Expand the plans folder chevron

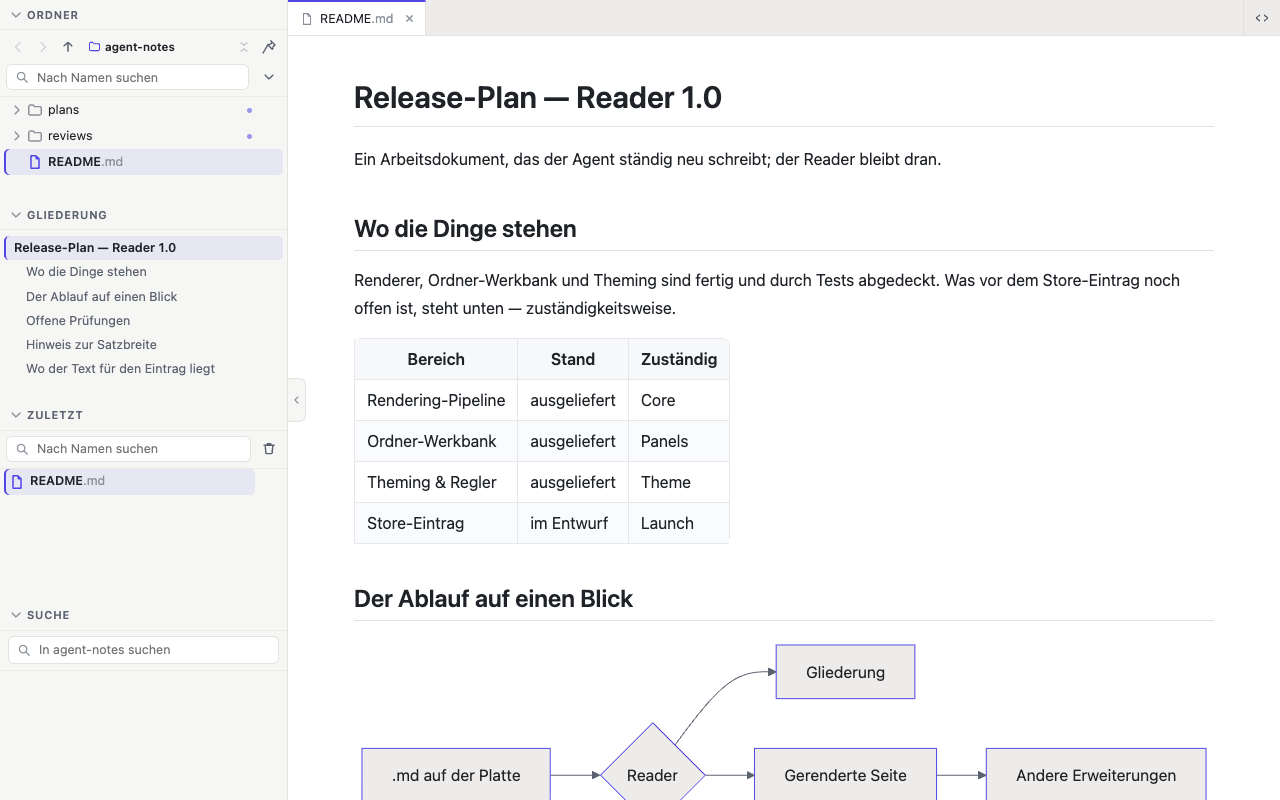point(17,110)
